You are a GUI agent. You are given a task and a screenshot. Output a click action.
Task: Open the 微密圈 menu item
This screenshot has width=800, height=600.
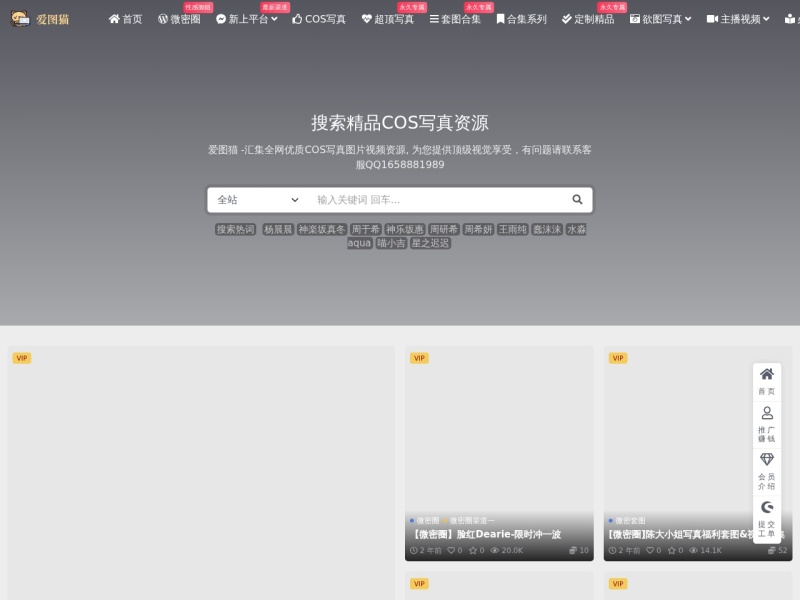[179, 19]
